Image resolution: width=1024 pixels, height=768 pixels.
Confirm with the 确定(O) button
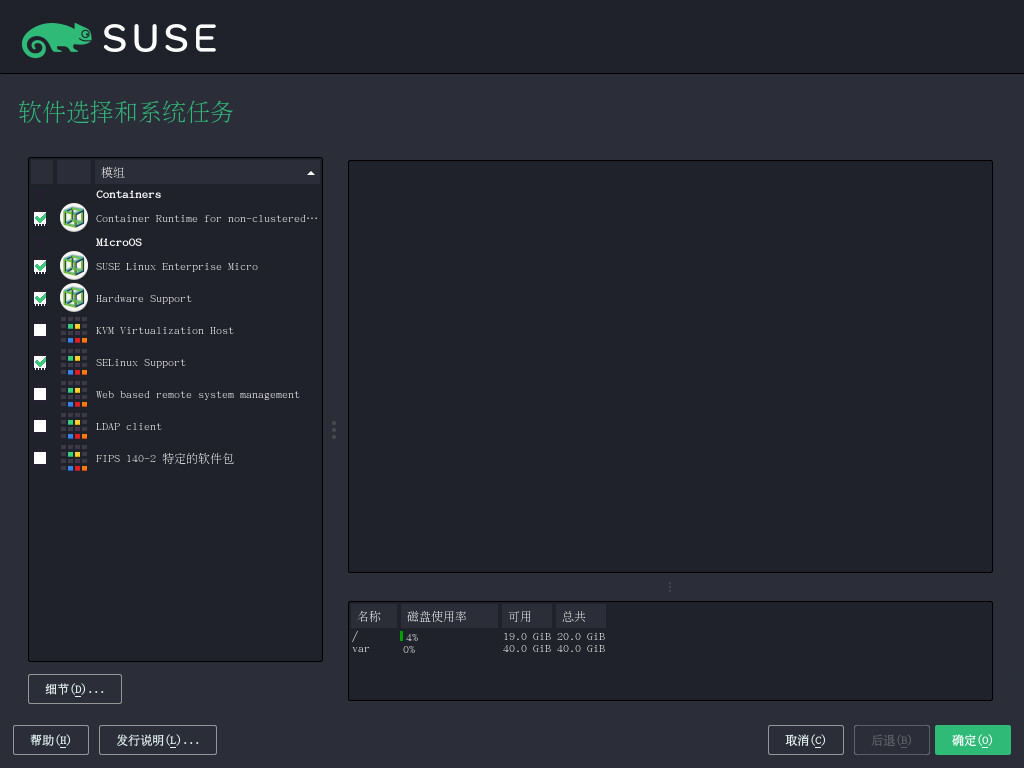click(x=972, y=740)
